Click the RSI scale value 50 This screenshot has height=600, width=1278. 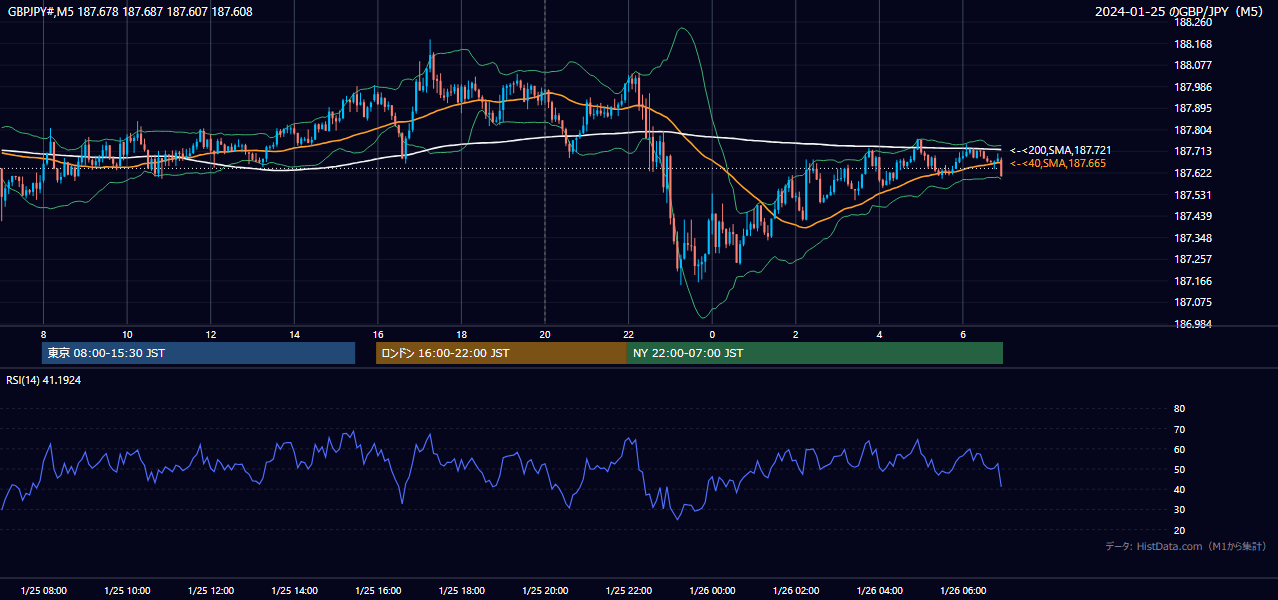[1179, 470]
